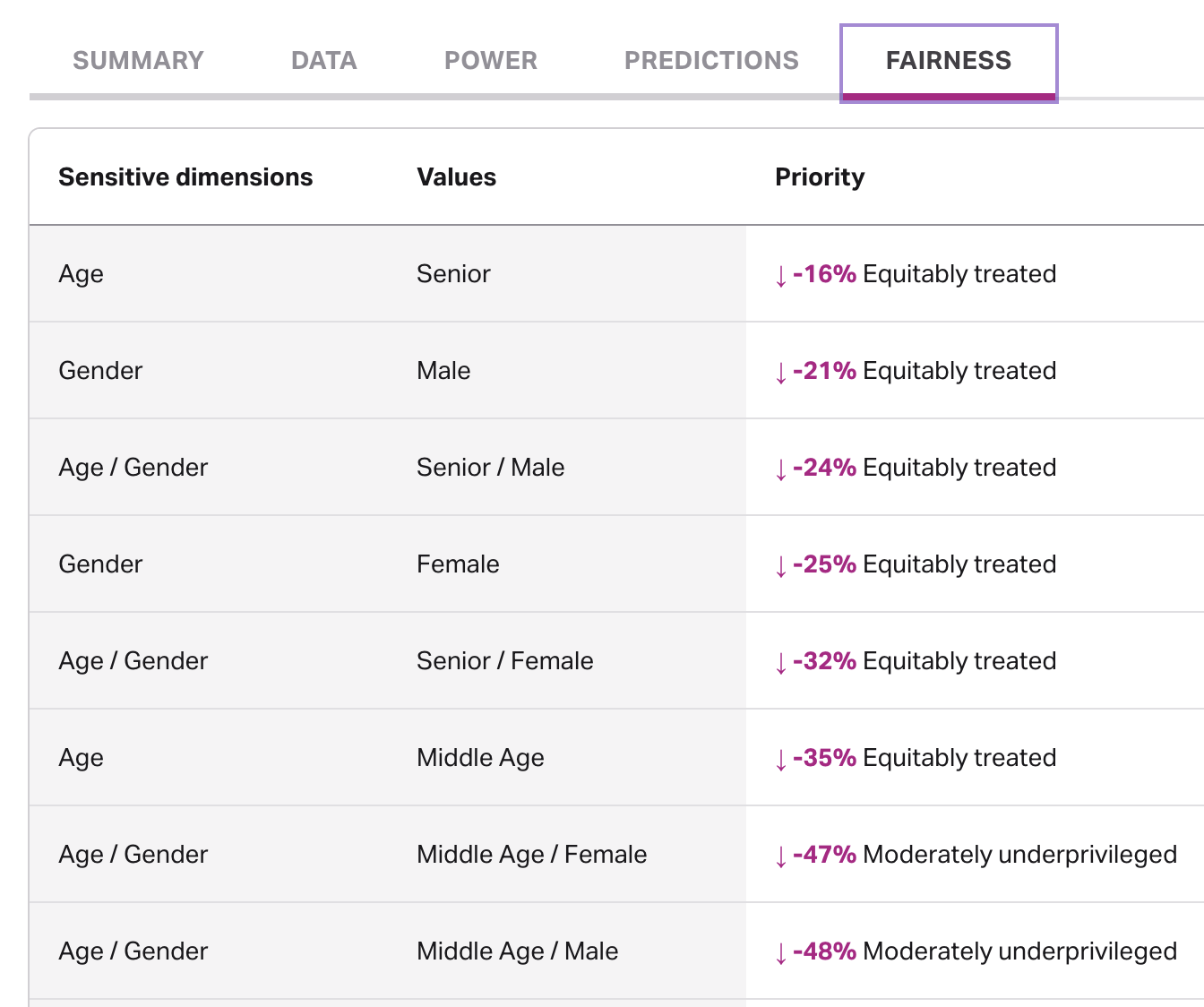
Task: Switch to the Data tab
Action: [x=323, y=61]
